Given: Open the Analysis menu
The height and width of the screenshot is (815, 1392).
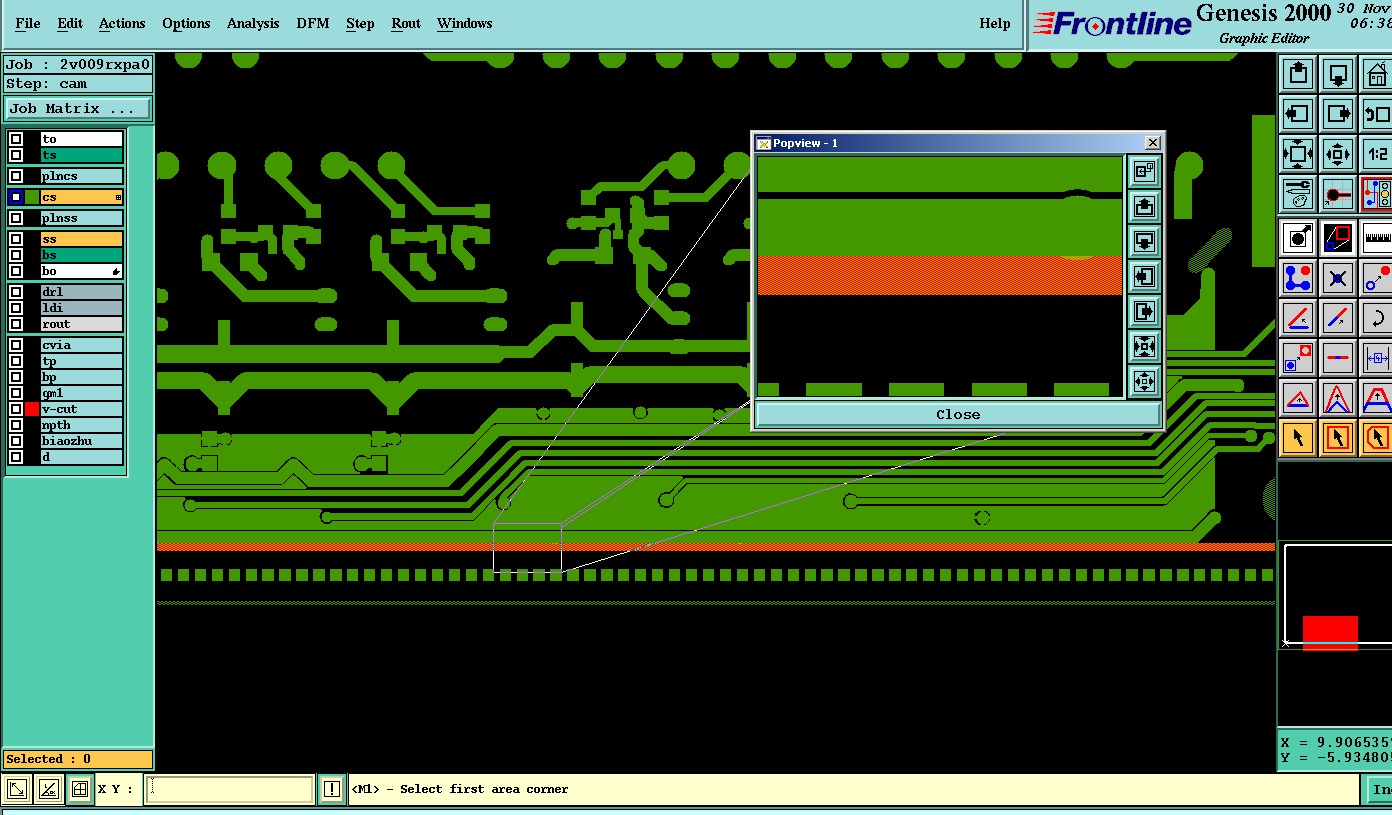Looking at the screenshot, I should (252, 23).
